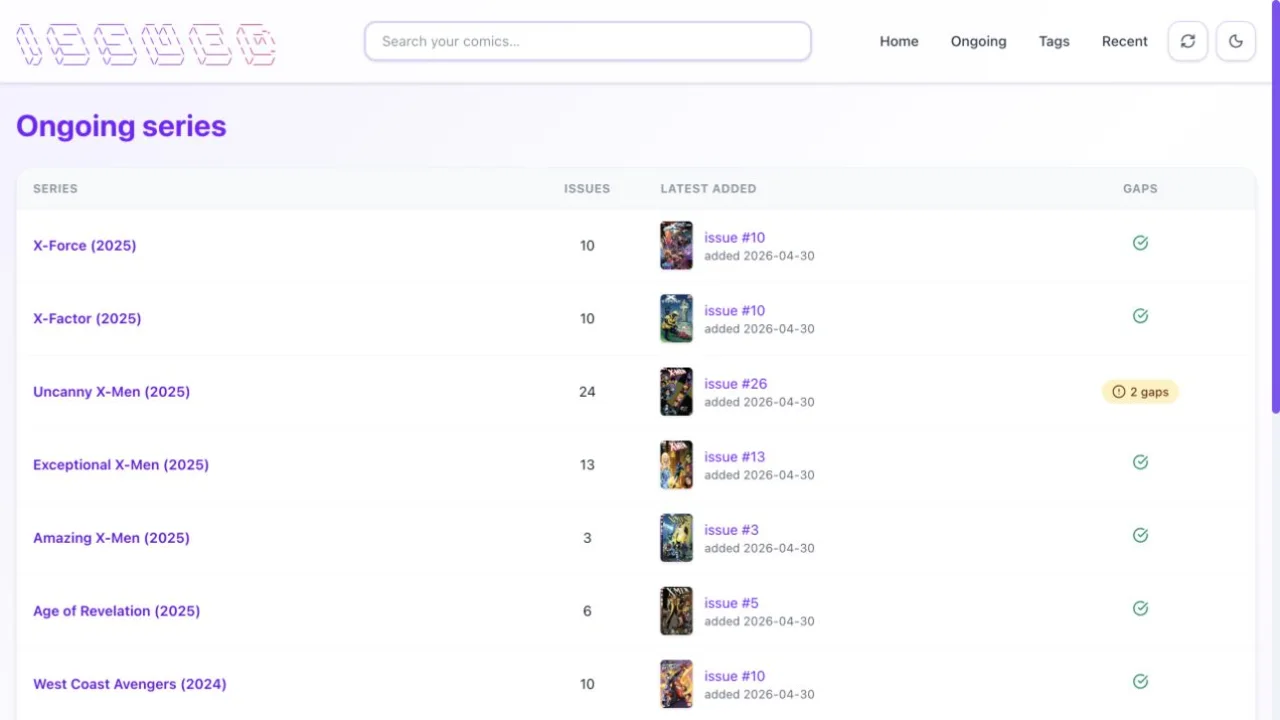Click the SERIES column header

pyautogui.click(x=55, y=188)
